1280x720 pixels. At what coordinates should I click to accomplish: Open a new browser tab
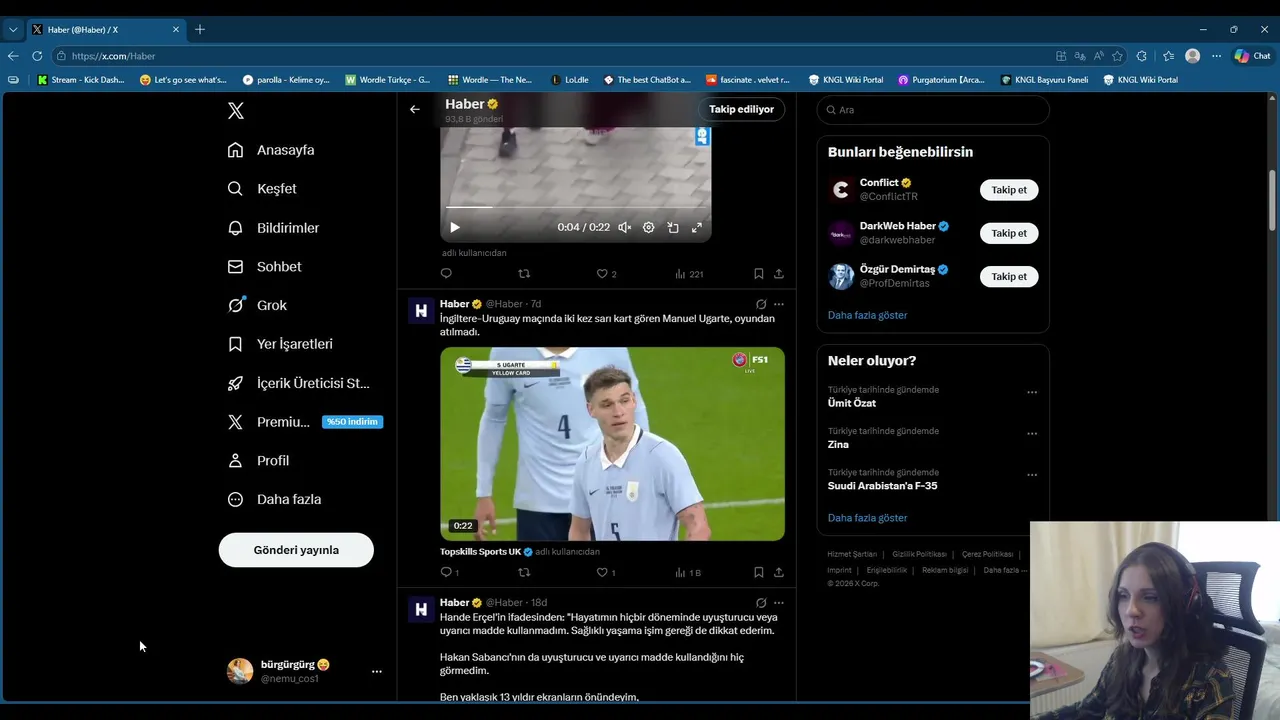(x=200, y=29)
